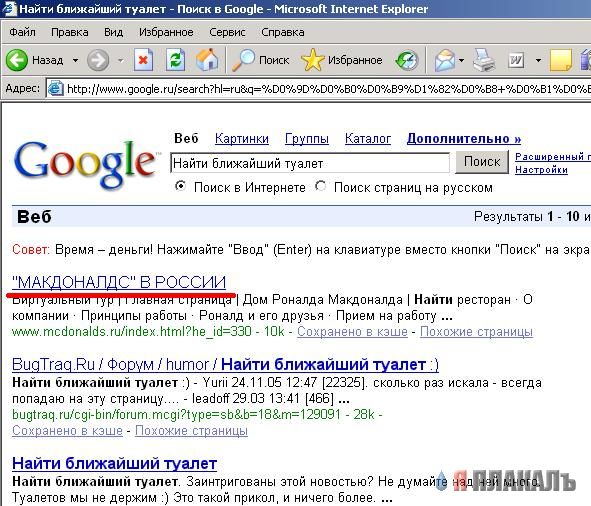
Task: Select 'Поиск страниц на русском' radio button
Action: pos(321,186)
